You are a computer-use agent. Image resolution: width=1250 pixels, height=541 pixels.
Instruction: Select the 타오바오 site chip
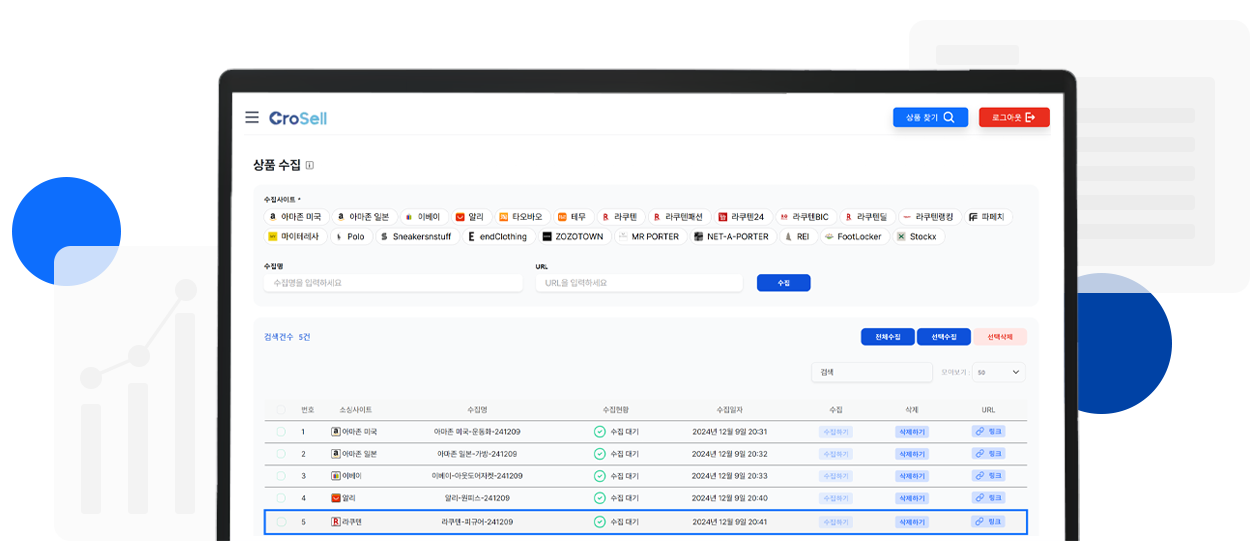521,217
